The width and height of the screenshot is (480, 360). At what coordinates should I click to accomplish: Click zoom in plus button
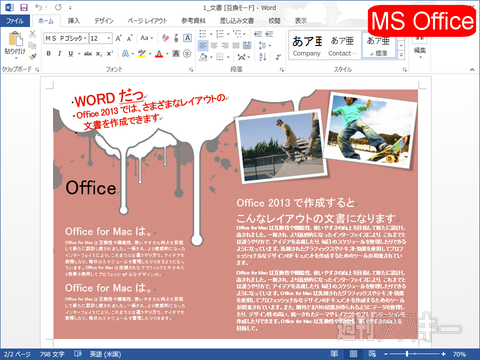[x=443, y=354]
